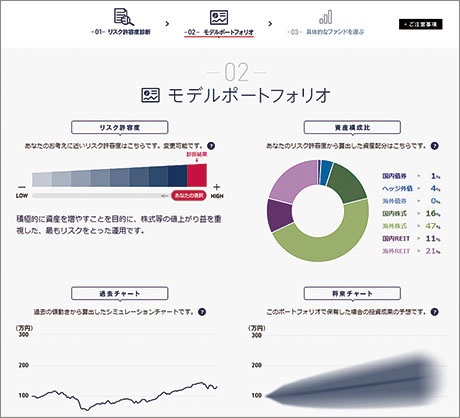Increase risk with the plus HIGH sign
Viewport: 460px width, 418px height.
point(217,187)
